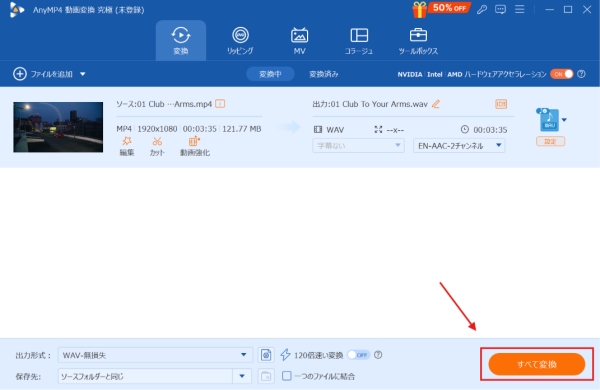
Task: Click the rename output pencil icon
Action: [436, 104]
